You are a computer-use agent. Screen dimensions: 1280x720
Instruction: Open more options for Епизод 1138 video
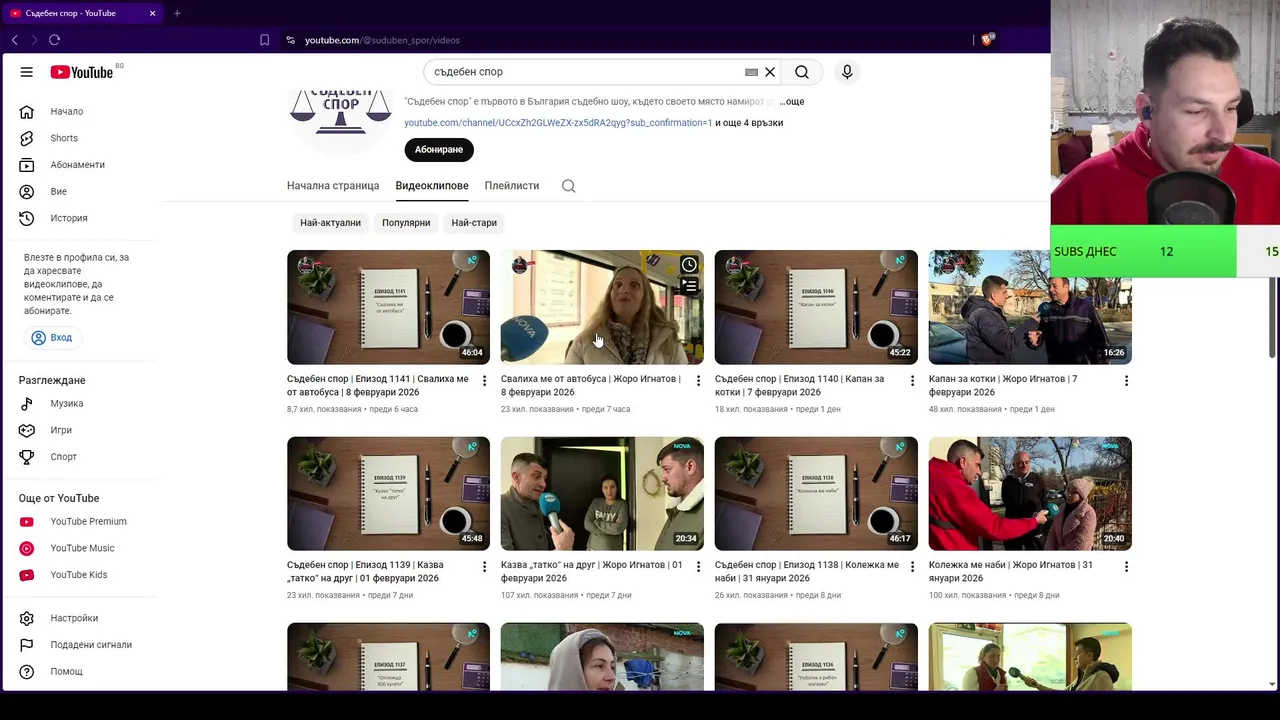point(912,567)
